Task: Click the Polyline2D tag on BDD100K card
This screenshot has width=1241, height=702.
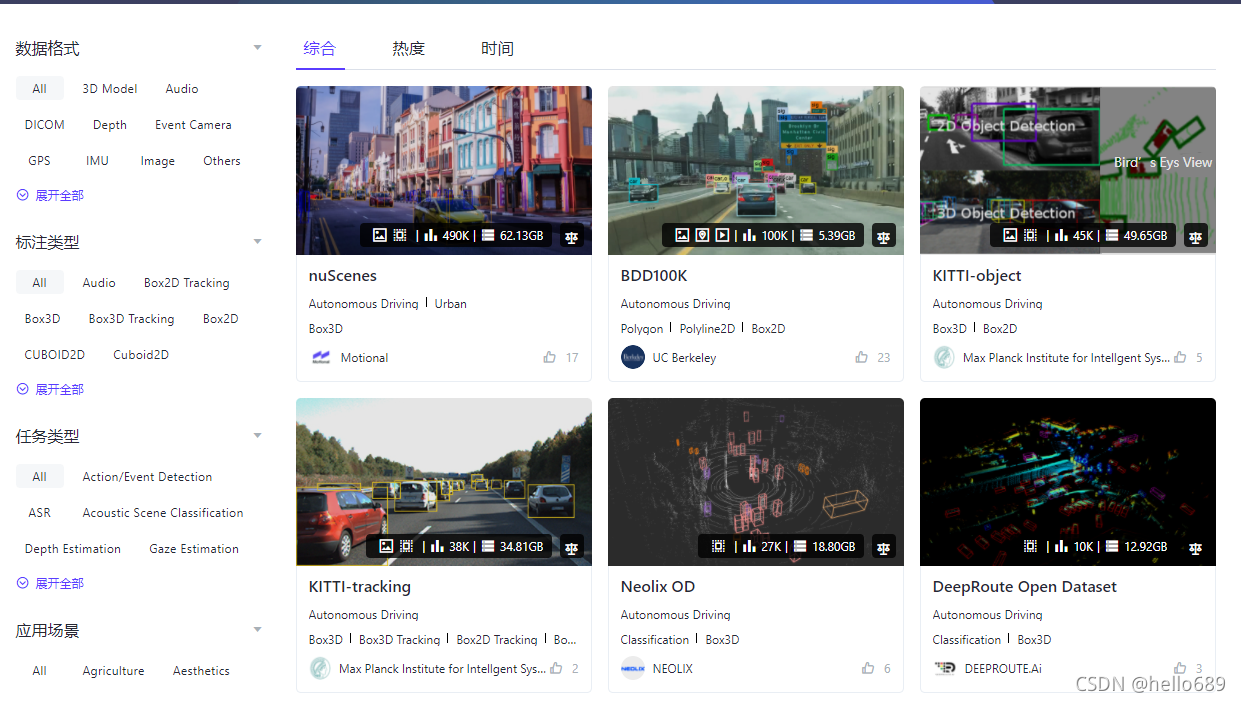Action: click(x=707, y=328)
